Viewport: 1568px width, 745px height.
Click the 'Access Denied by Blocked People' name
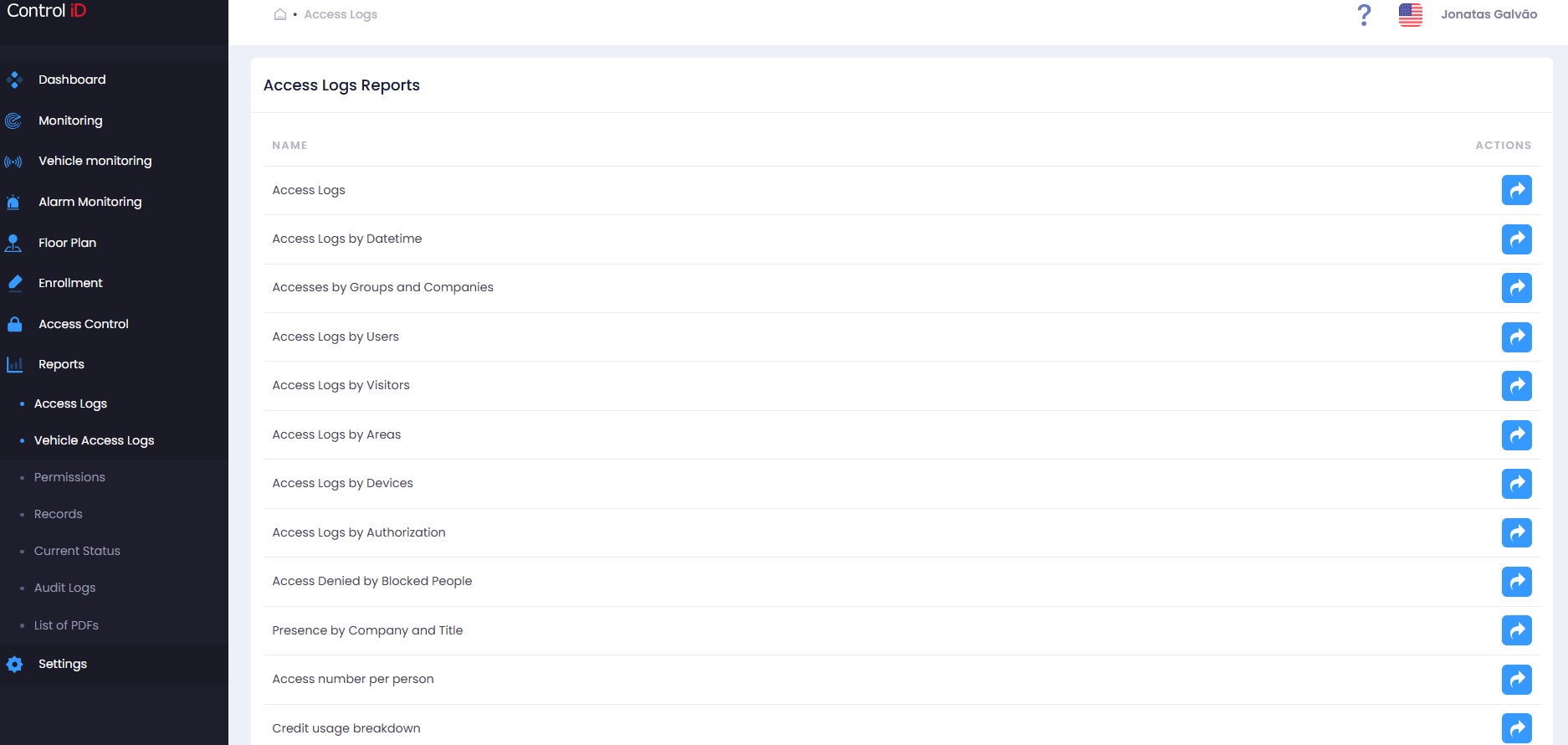372,581
